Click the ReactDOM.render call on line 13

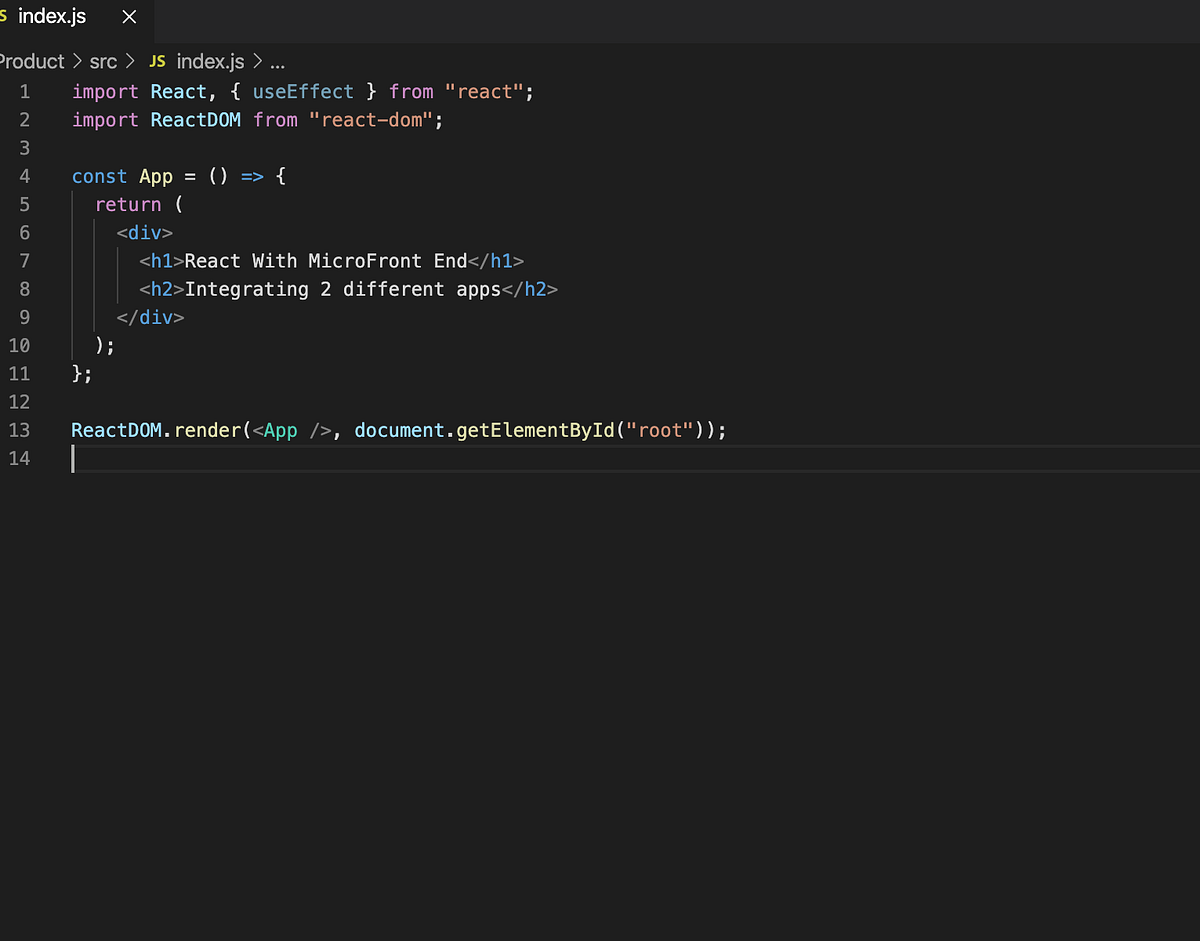click(x=160, y=430)
